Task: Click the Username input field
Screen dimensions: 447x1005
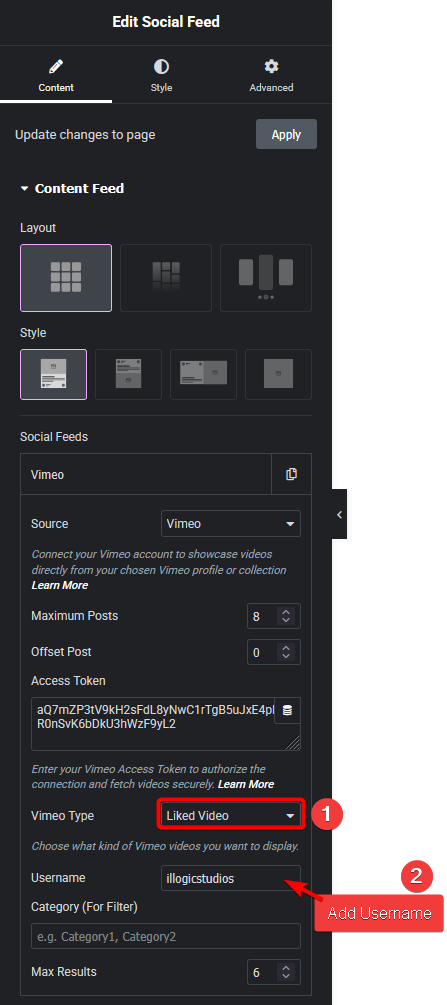Action: [x=231, y=879]
